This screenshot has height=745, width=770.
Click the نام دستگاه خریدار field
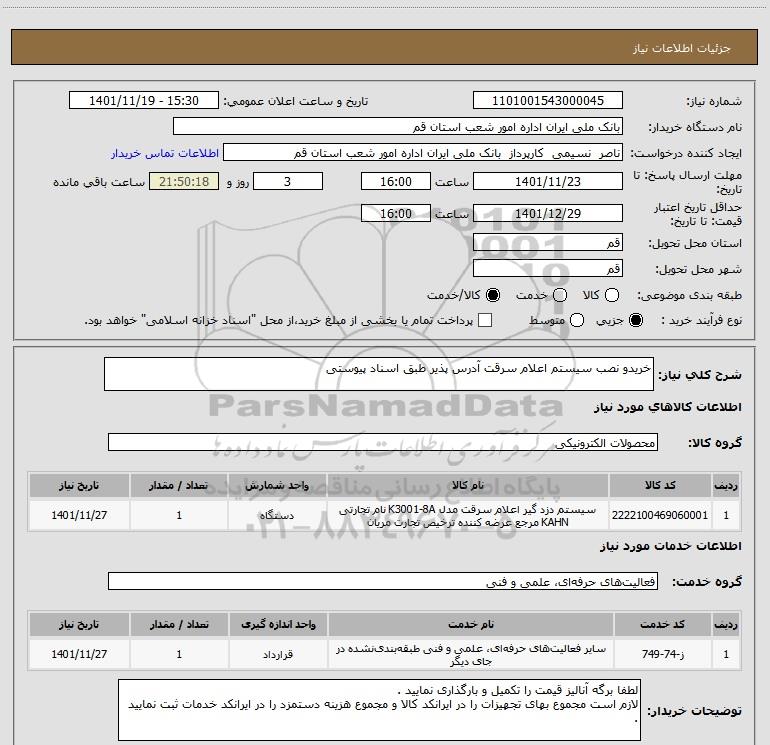[x=398, y=127]
